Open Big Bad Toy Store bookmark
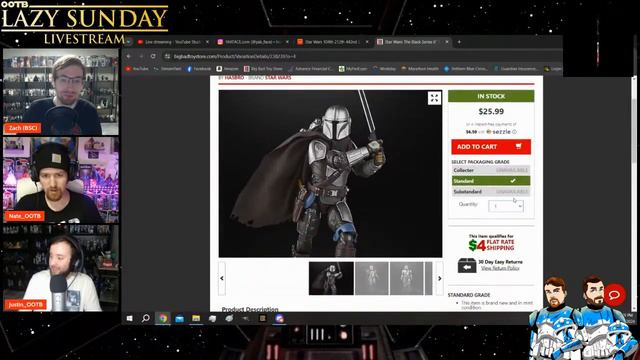 coord(263,69)
